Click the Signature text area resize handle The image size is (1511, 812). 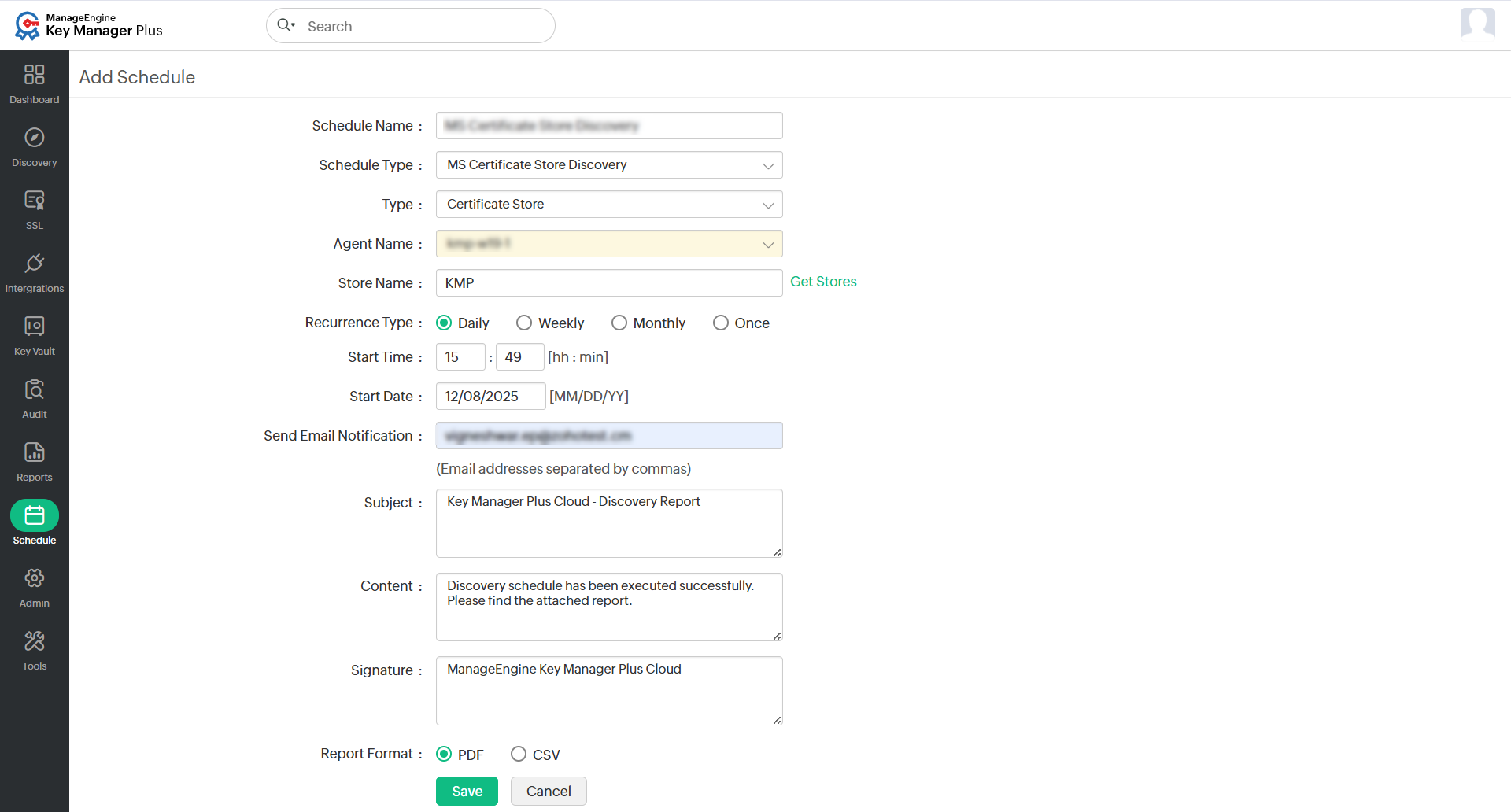tap(777, 720)
